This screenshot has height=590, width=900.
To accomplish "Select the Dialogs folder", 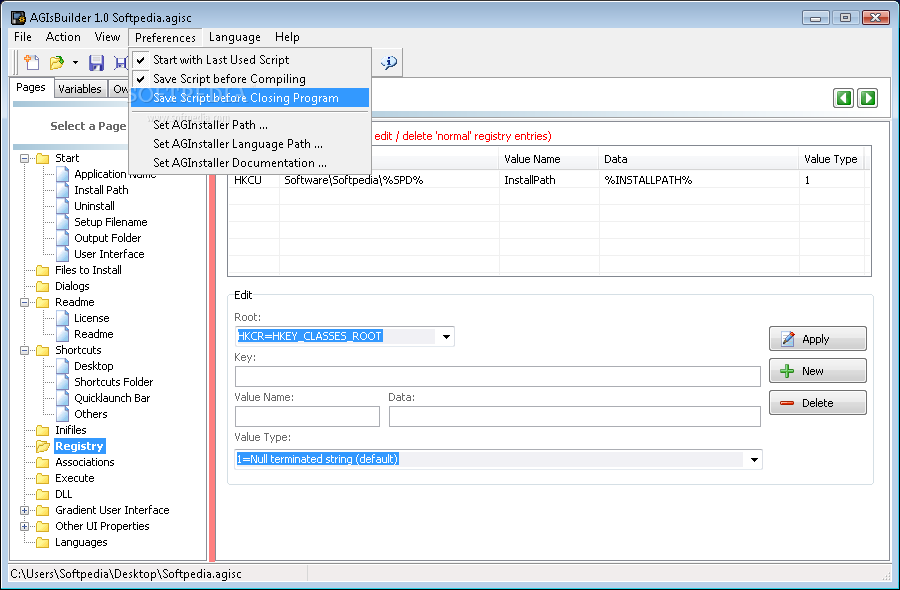I will 72,286.
